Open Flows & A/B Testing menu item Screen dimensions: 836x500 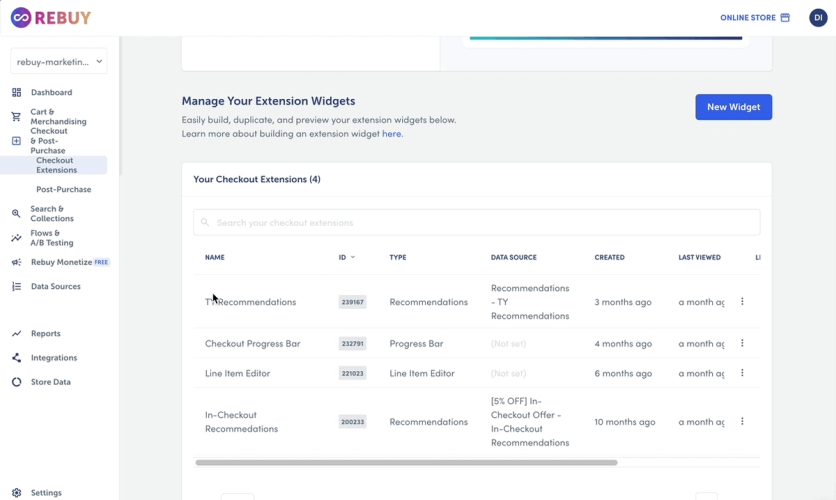(52, 238)
